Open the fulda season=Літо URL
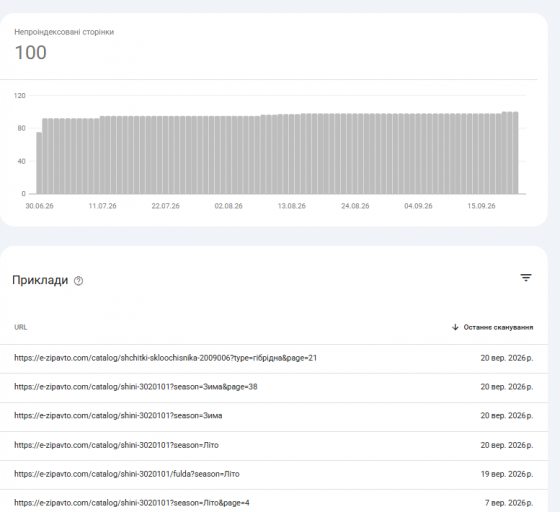 coord(127,474)
